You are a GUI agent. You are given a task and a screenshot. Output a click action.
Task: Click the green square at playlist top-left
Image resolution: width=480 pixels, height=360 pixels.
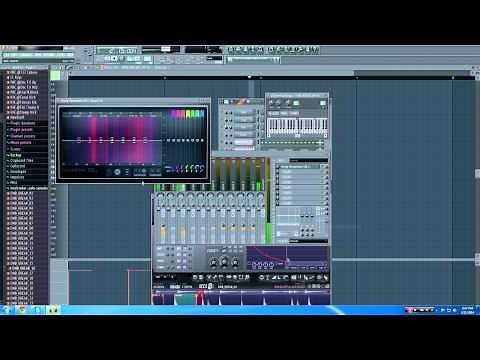(55, 76)
